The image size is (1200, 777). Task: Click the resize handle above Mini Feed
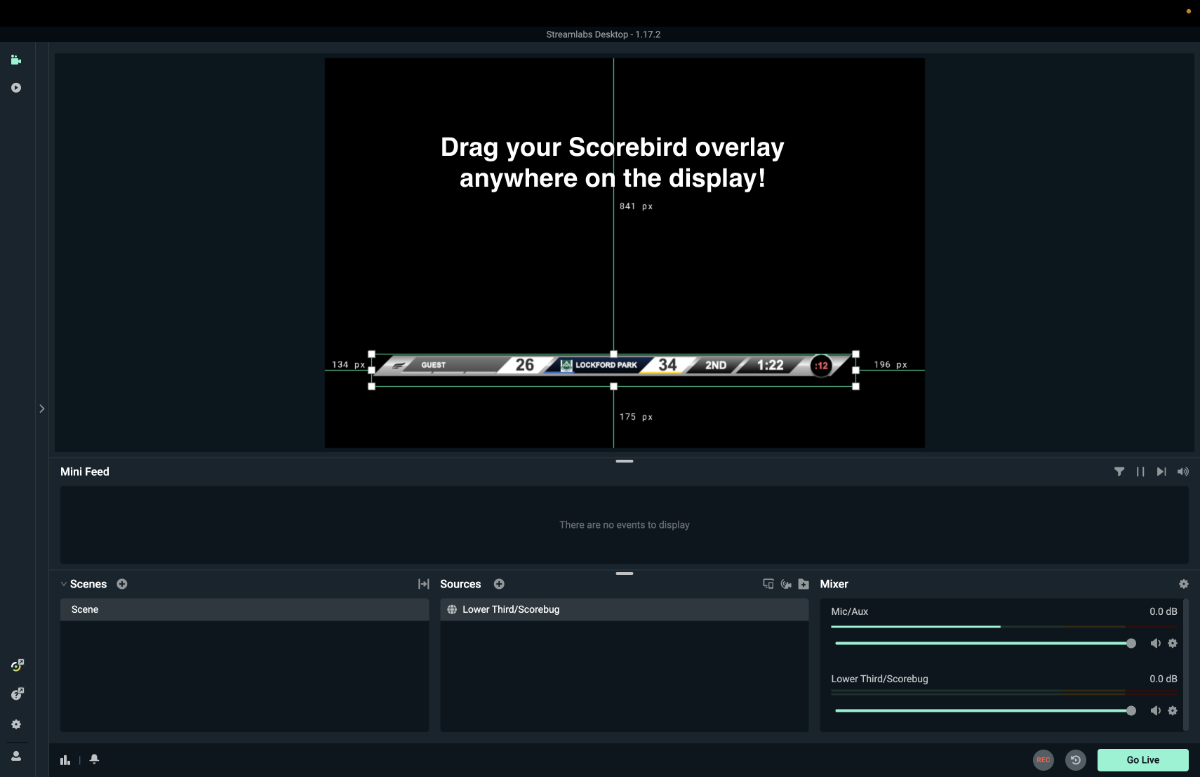pyautogui.click(x=625, y=461)
